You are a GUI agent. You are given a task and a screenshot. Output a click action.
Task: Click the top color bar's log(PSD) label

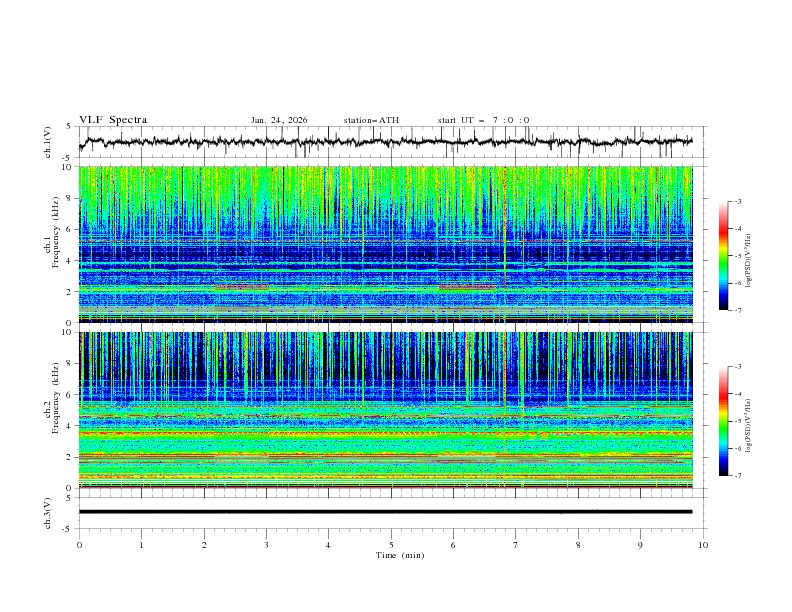(x=750, y=262)
